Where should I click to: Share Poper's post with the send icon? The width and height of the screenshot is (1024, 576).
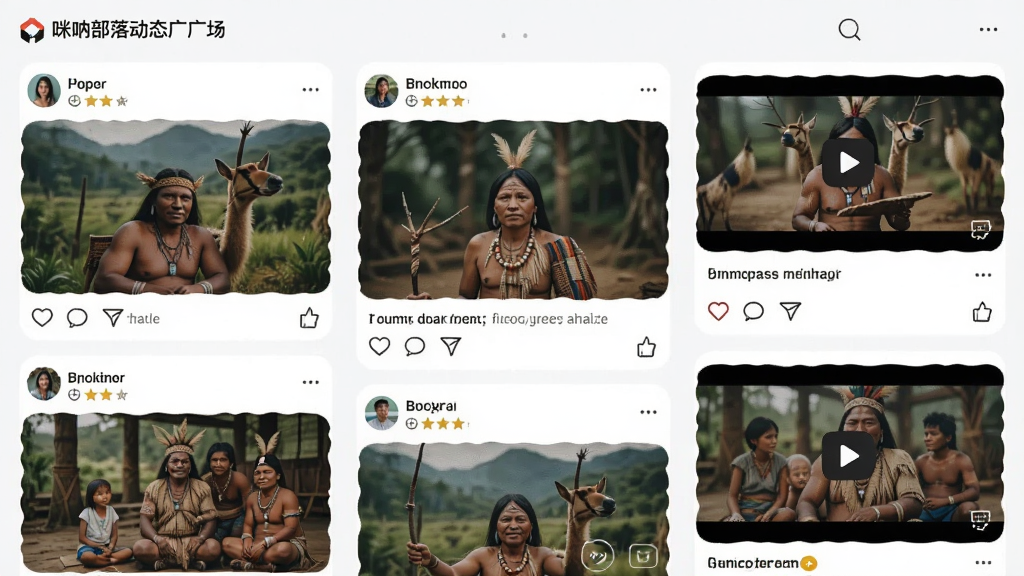[112, 317]
